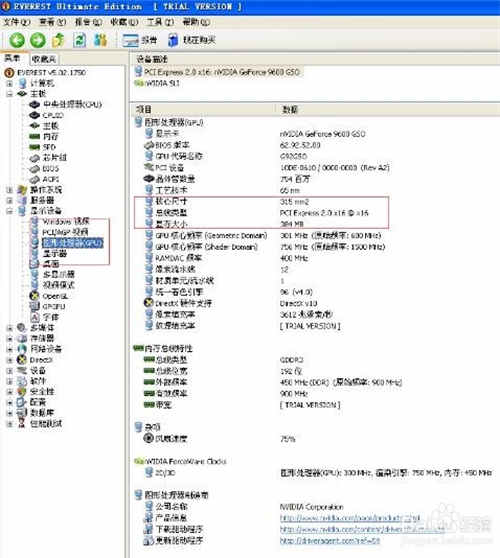This screenshot has width=500, height=558.
Task: Open the 查看 menu
Action: tap(53, 22)
